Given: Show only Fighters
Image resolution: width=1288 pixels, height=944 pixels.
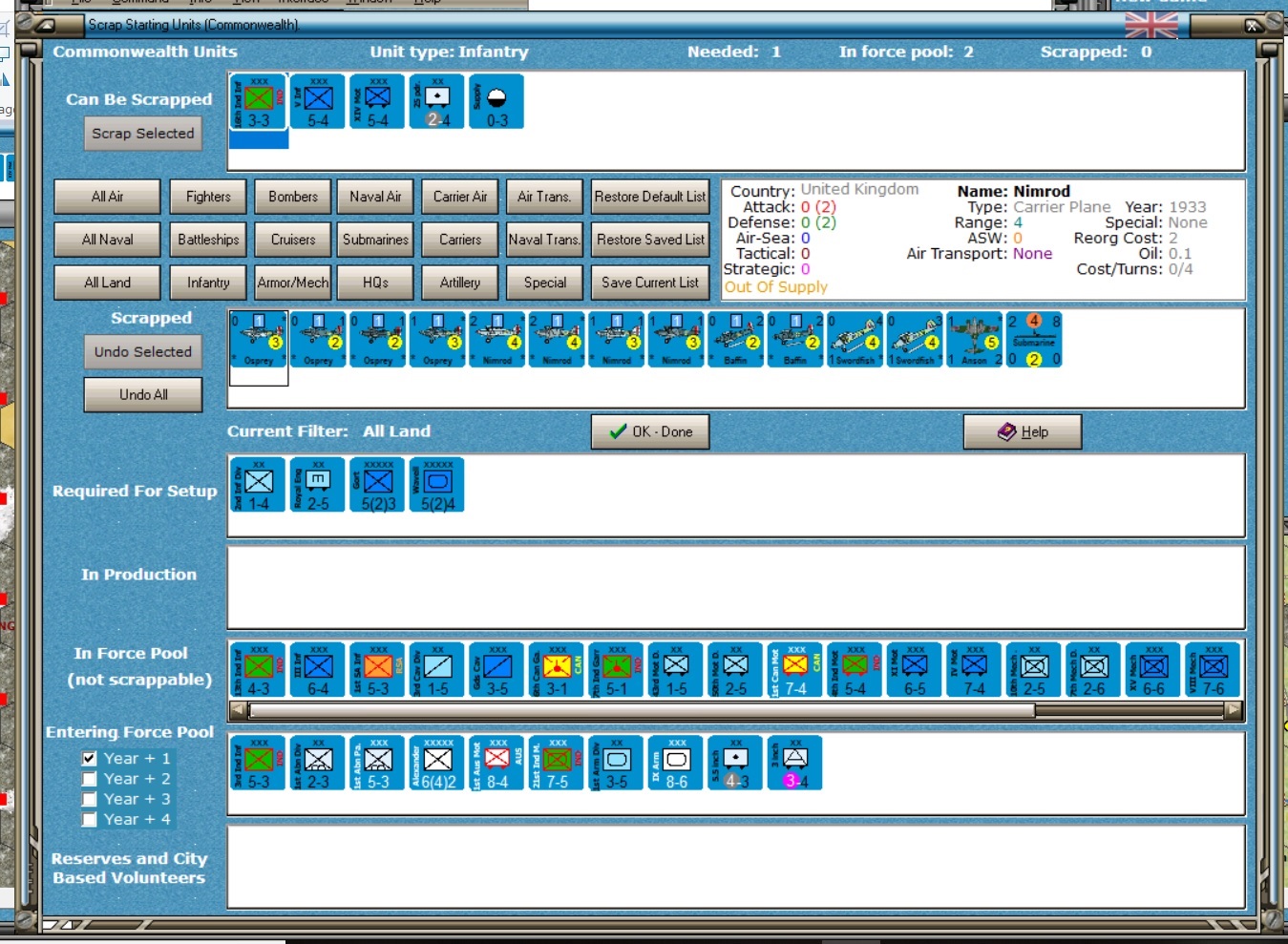Looking at the screenshot, I should point(208,197).
